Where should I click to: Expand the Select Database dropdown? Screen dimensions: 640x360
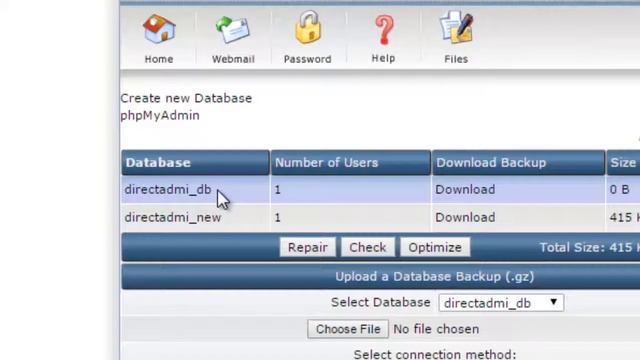pyautogui.click(x=501, y=303)
